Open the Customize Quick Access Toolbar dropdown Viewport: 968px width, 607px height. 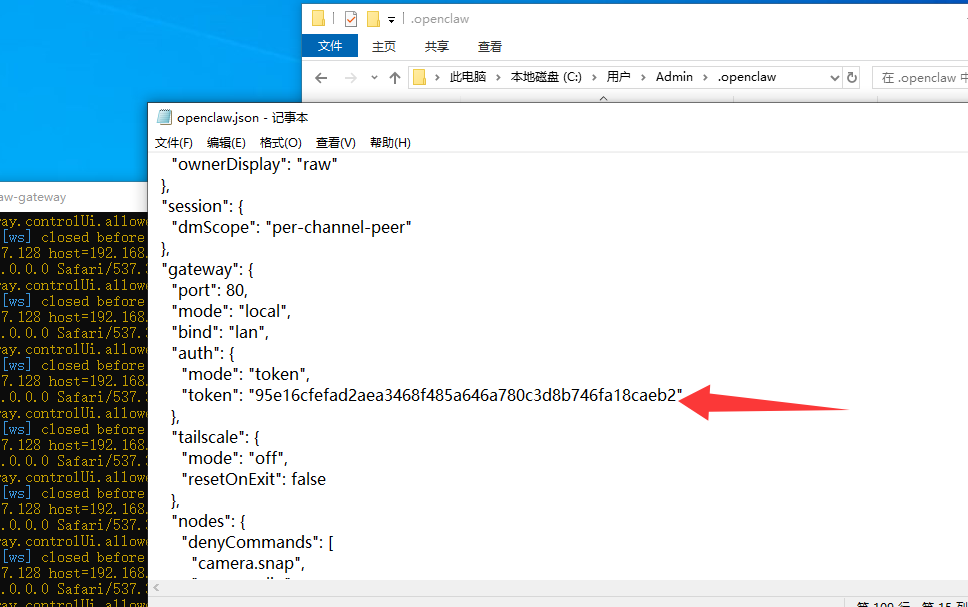pos(392,19)
